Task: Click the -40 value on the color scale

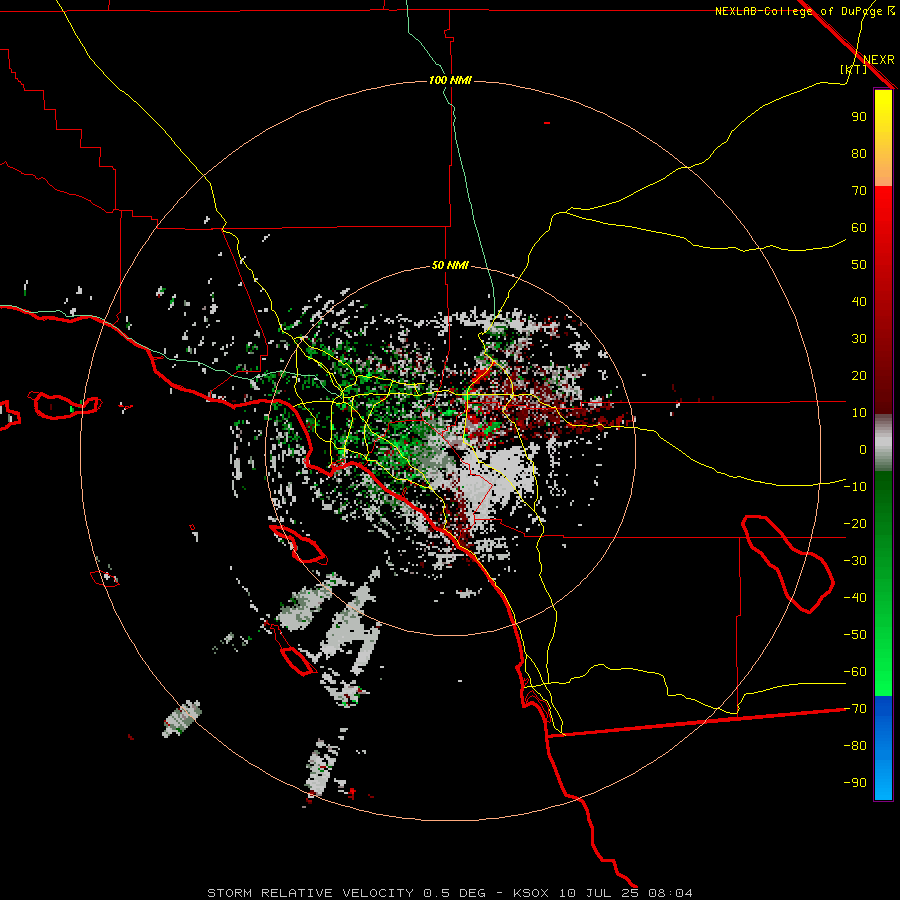Action: tap(855, 598)
